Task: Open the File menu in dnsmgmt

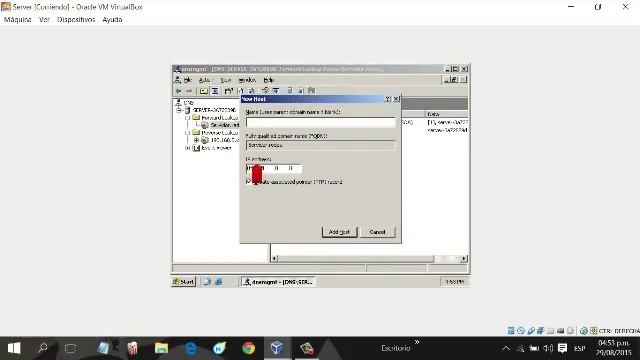Action: (x=187, y=80)
